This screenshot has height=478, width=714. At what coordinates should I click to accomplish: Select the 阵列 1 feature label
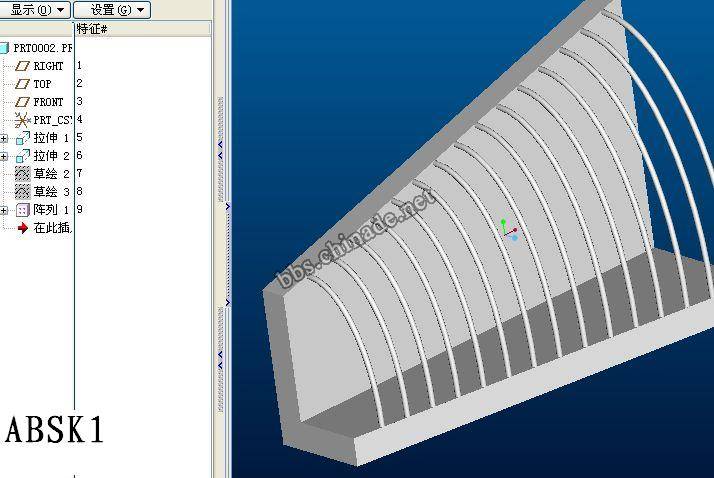(x=51, y=209)
